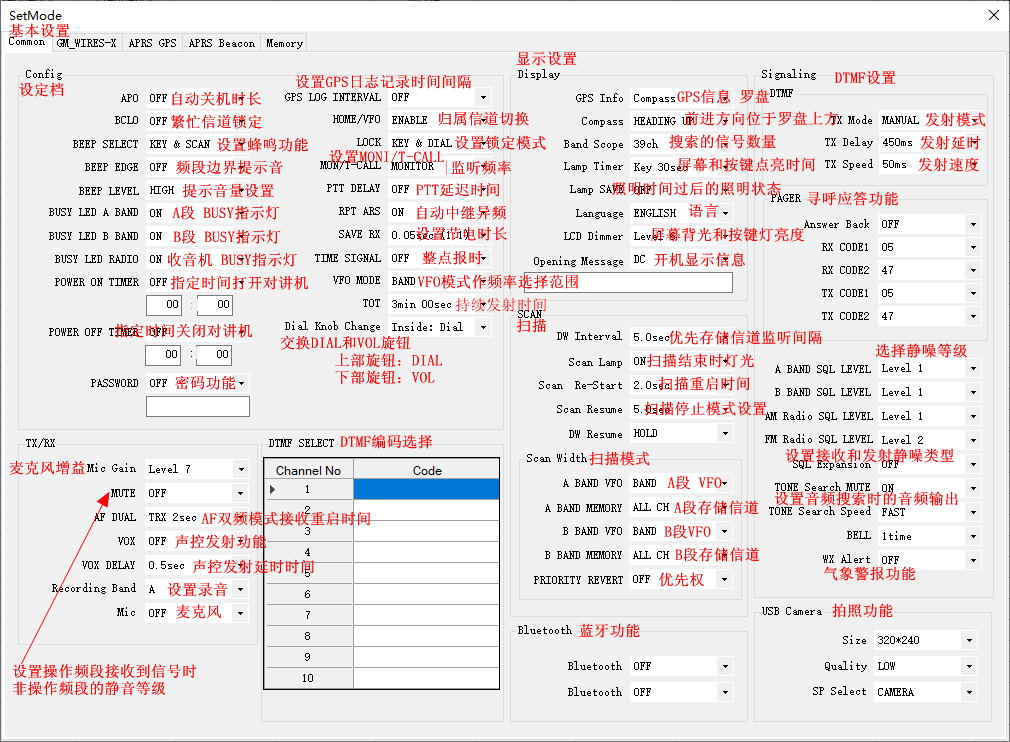Open the SP Select dropdown
This screenshot has height=742, width=1010.
pos(968,692)
